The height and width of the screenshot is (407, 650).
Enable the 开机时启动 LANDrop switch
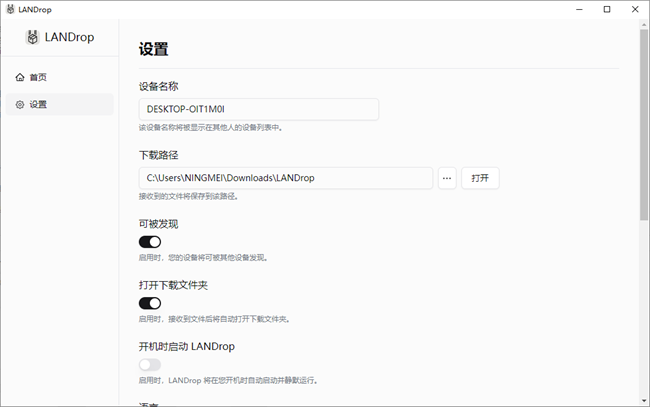tap(150, 365)
